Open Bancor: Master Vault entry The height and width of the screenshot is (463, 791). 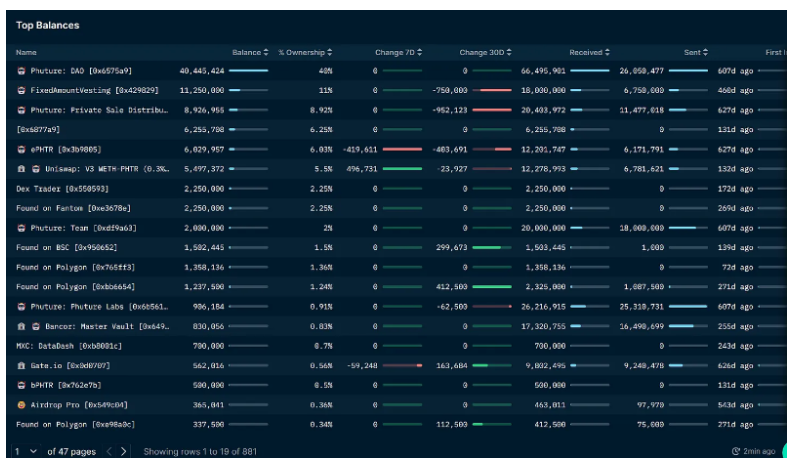107,326
